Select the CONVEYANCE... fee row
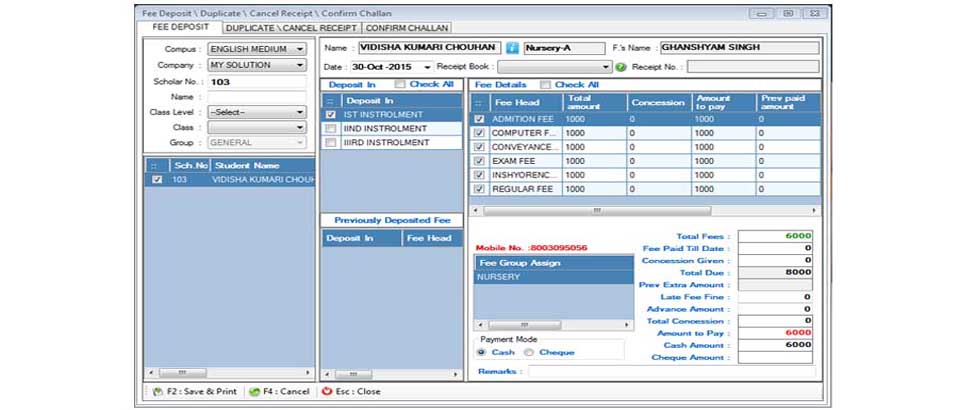 tap(645, 147)
